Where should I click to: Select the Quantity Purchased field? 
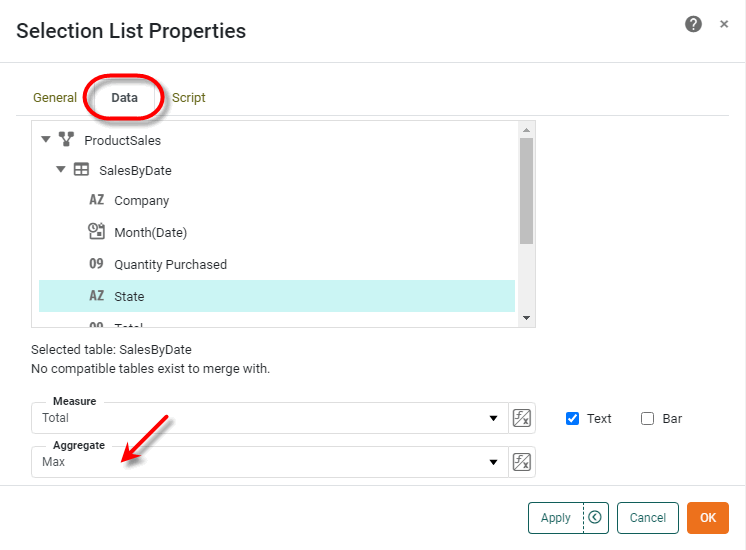pyautogui.click(x=170, y=265)
